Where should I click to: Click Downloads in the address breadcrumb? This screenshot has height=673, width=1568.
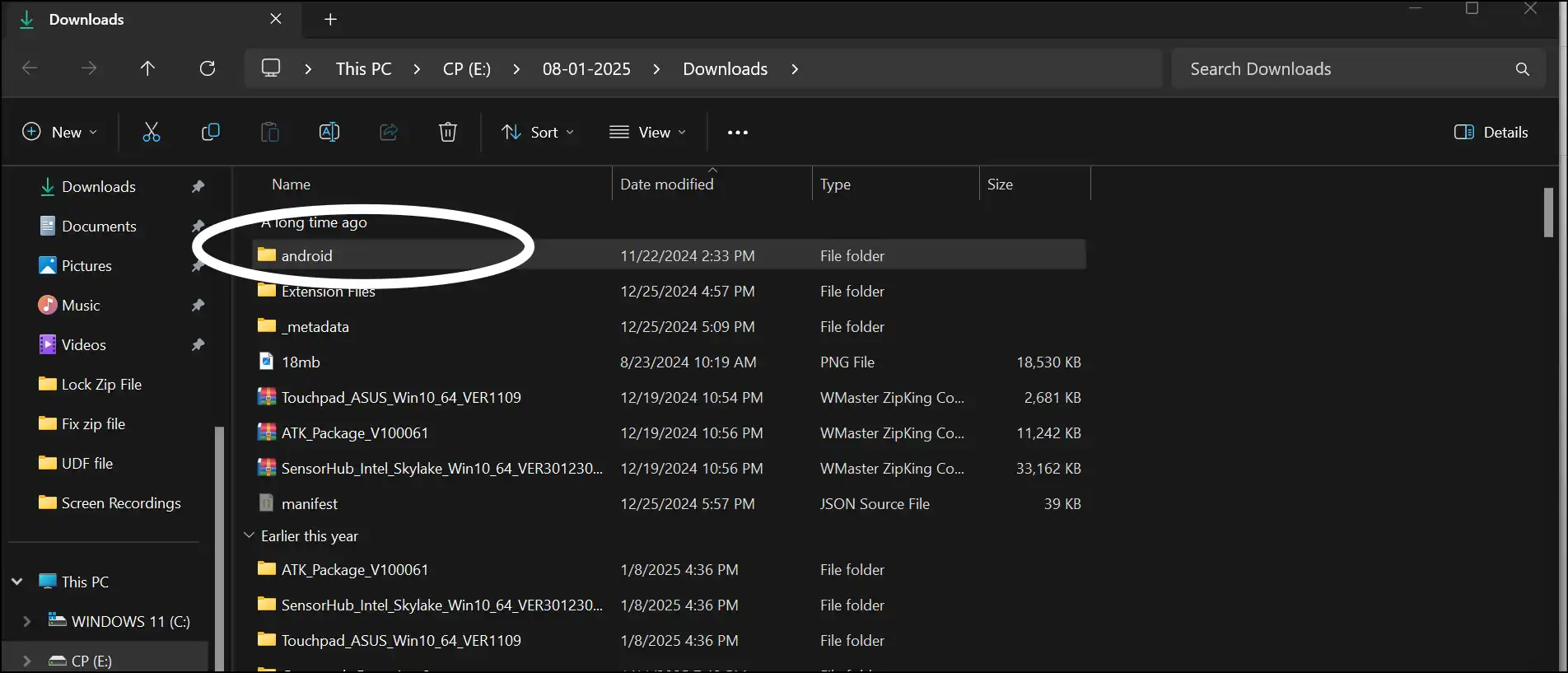tap(725, 69)
